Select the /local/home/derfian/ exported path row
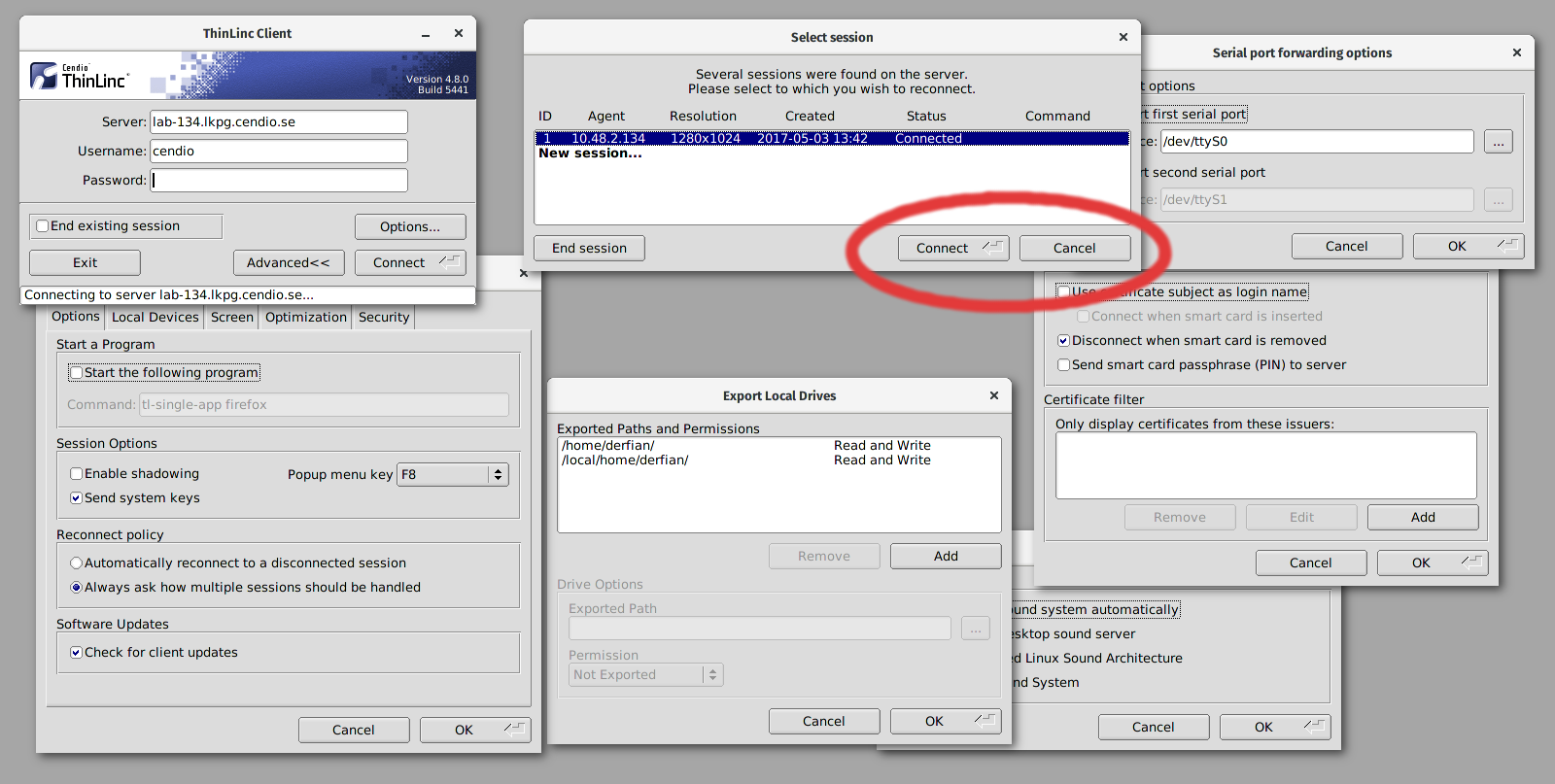This screenshot has width=1555, height=784. click(x=779, y=460)
